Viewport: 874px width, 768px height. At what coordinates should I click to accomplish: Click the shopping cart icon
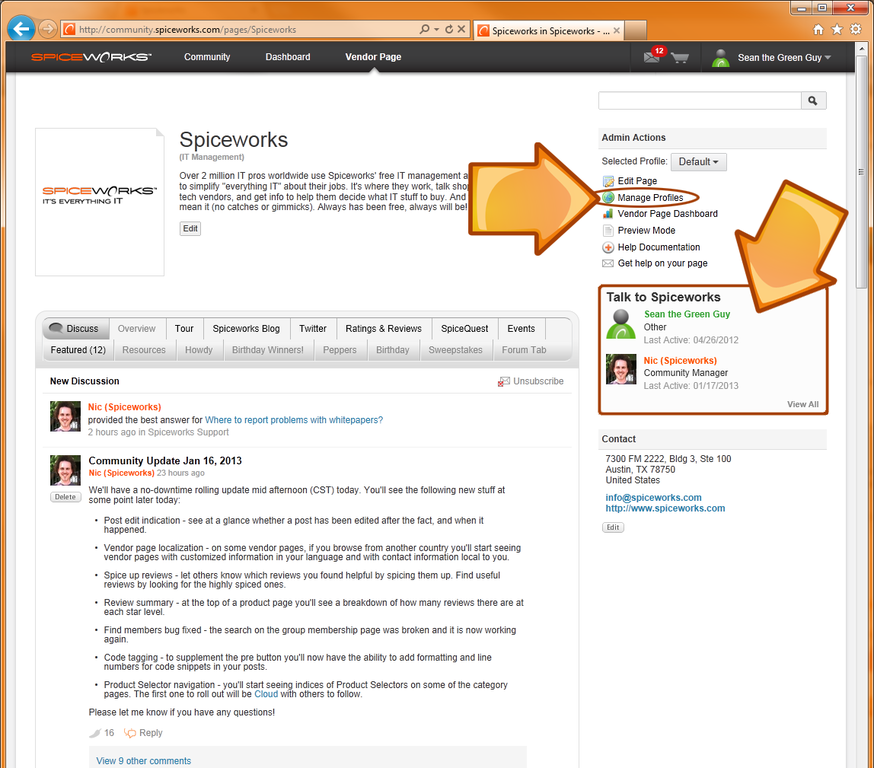(x=684, y=57)
